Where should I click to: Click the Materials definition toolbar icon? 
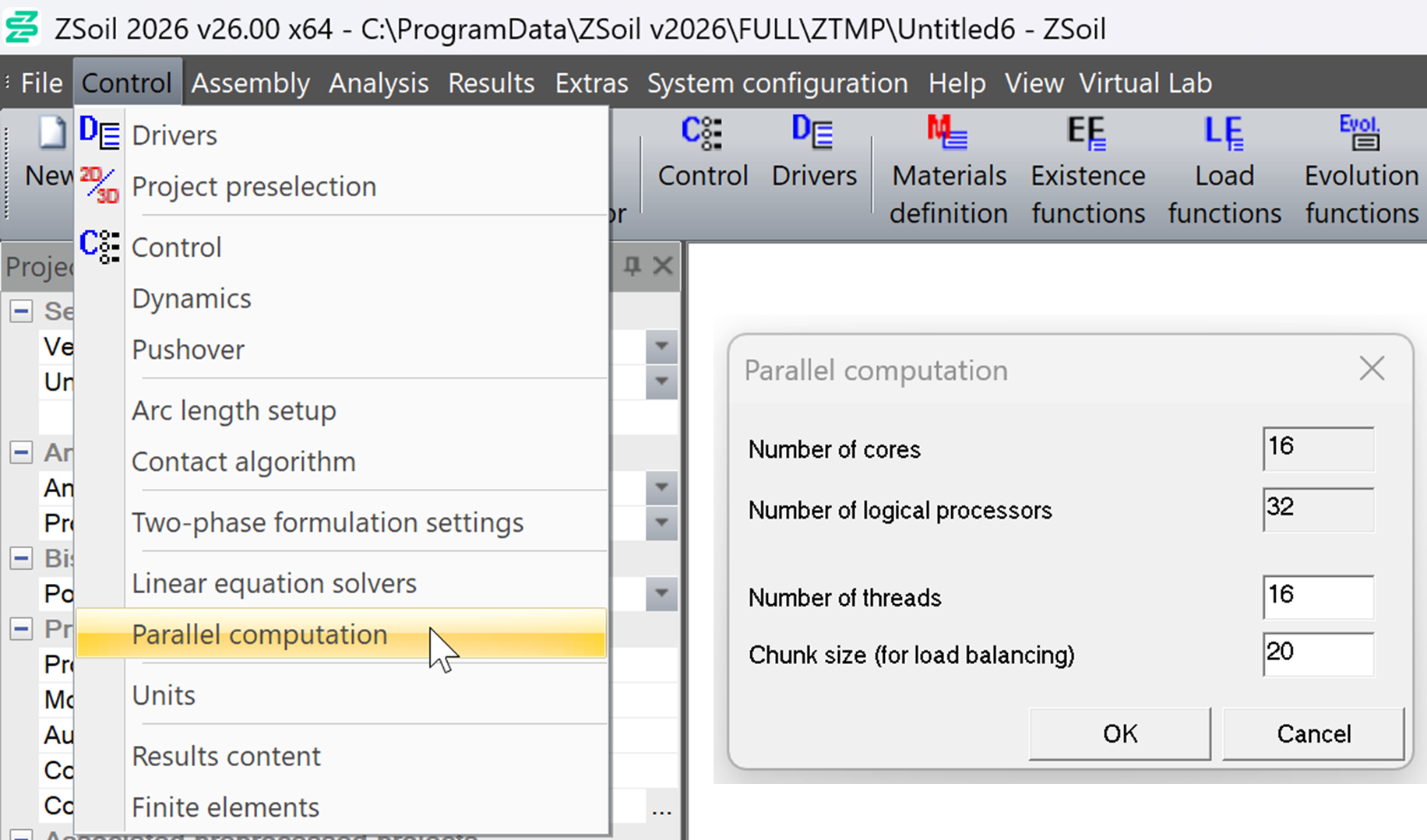coord(948,133)
